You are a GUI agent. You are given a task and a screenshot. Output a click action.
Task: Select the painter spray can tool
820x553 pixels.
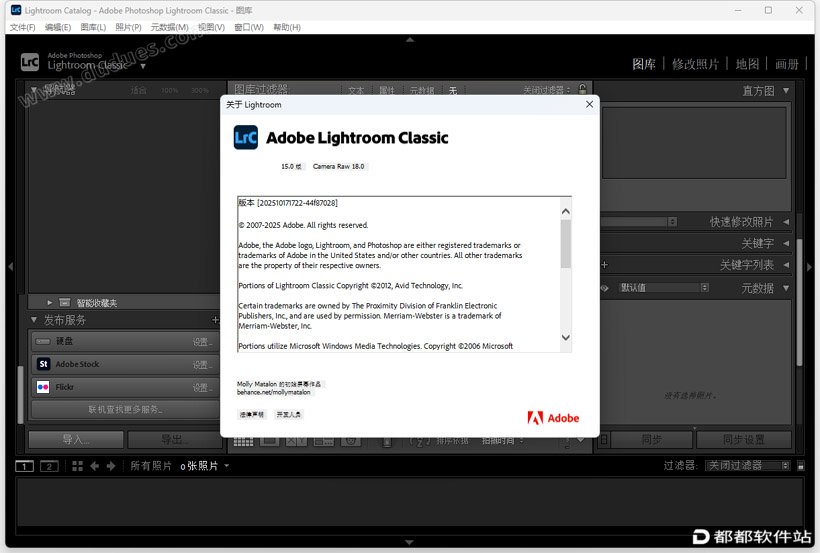coord(387,442)
